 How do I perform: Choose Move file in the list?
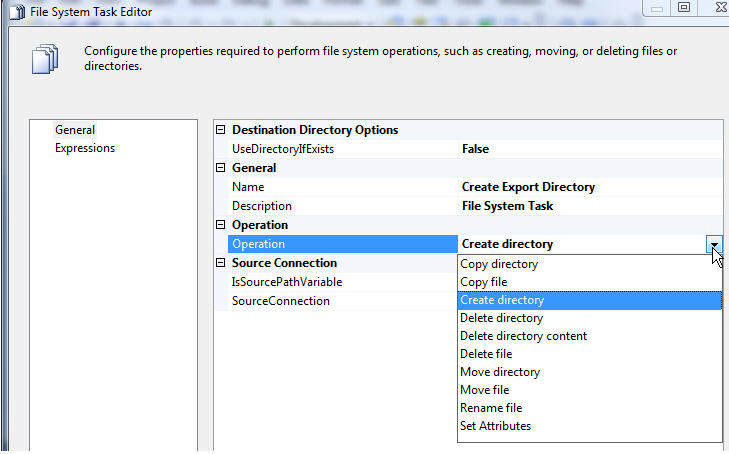point(485,390)
